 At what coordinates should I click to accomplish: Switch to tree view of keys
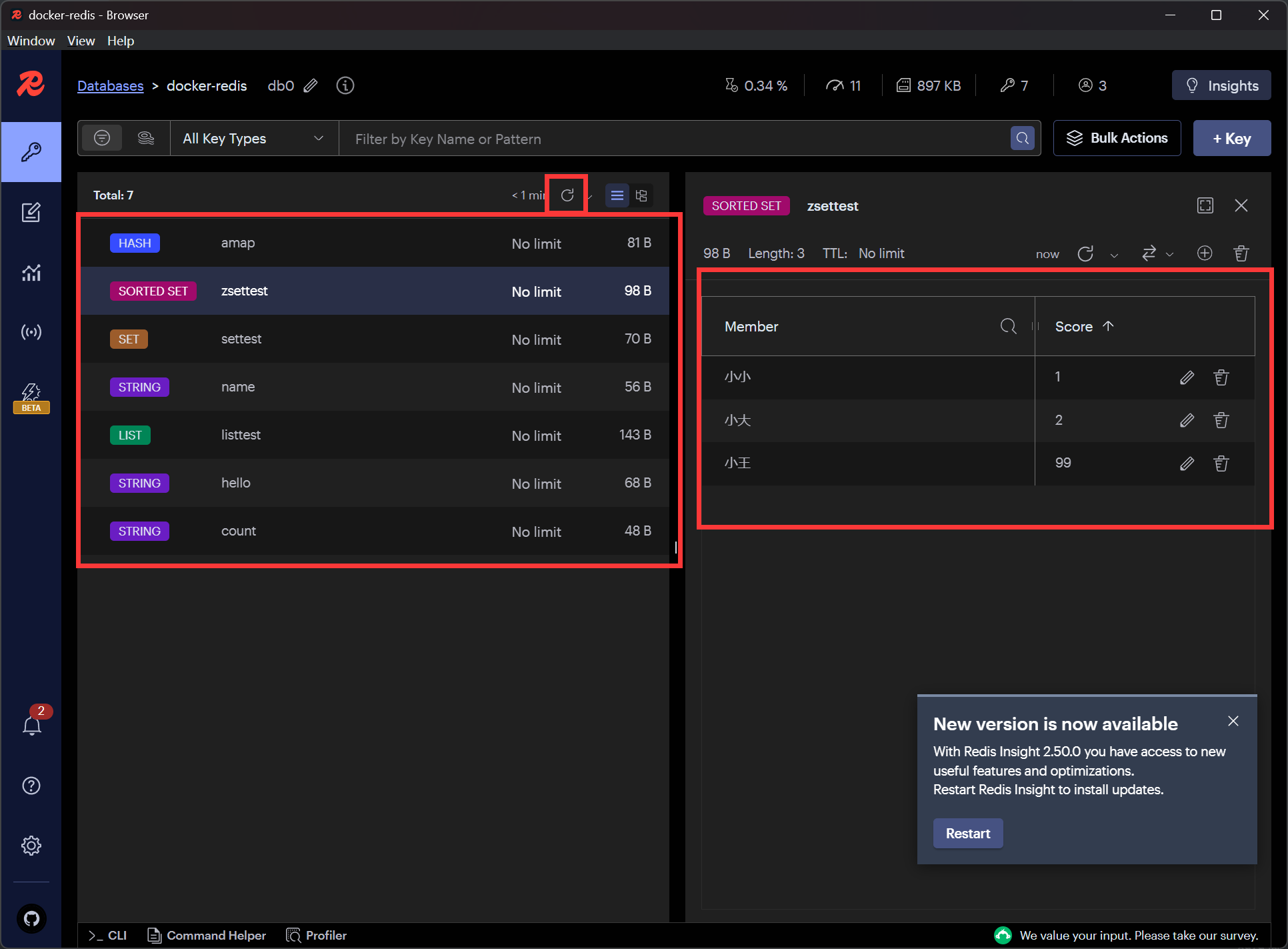coord(641,195)
